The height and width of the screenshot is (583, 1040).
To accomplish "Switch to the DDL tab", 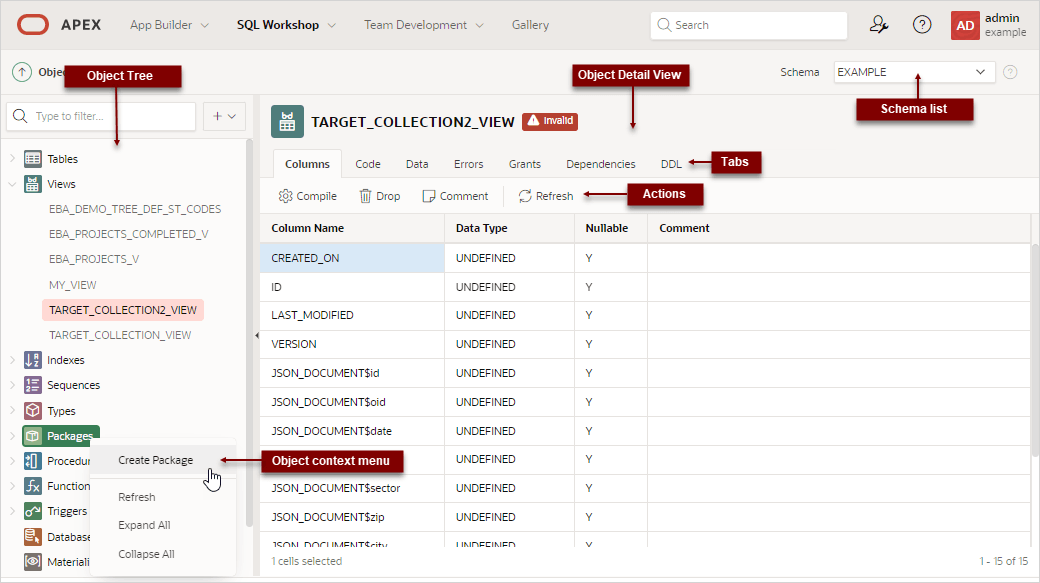I will coord(671,164).
